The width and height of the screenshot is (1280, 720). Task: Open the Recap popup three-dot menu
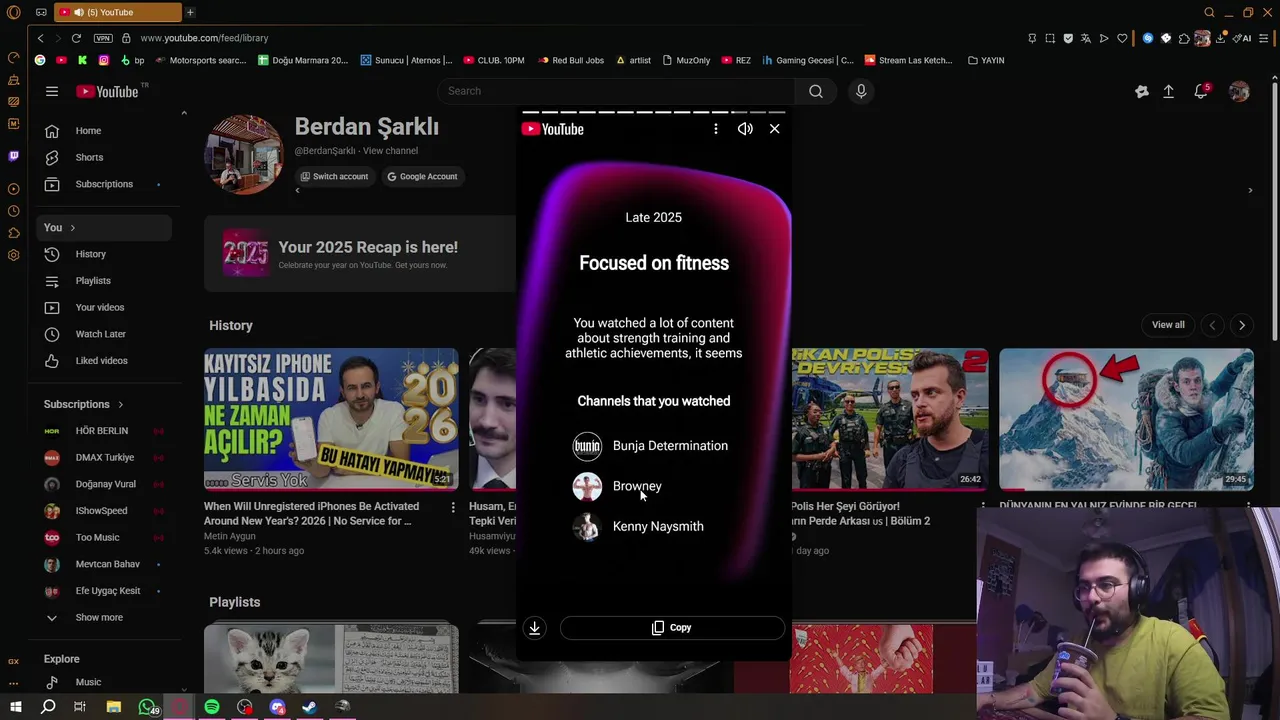[715, 129]
